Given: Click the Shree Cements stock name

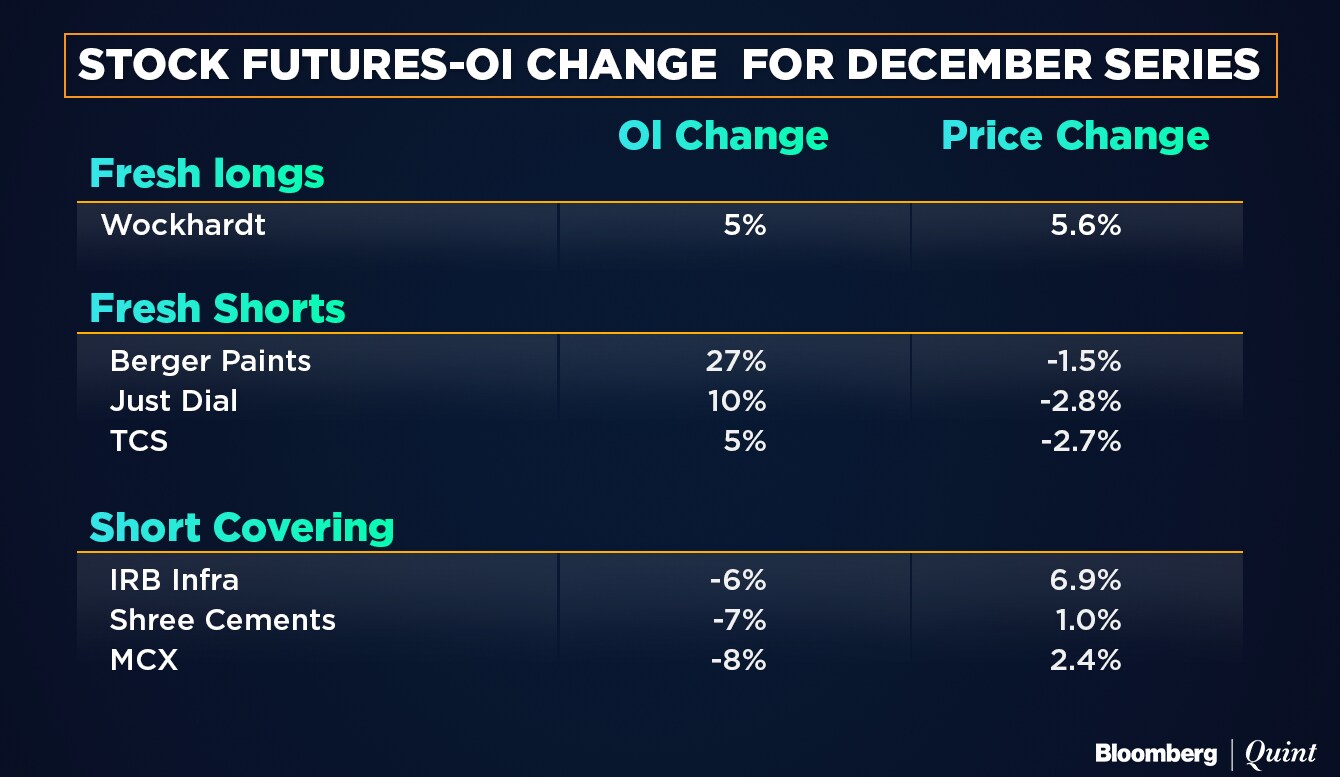Looking at the screenshot, I should point(222,620).
